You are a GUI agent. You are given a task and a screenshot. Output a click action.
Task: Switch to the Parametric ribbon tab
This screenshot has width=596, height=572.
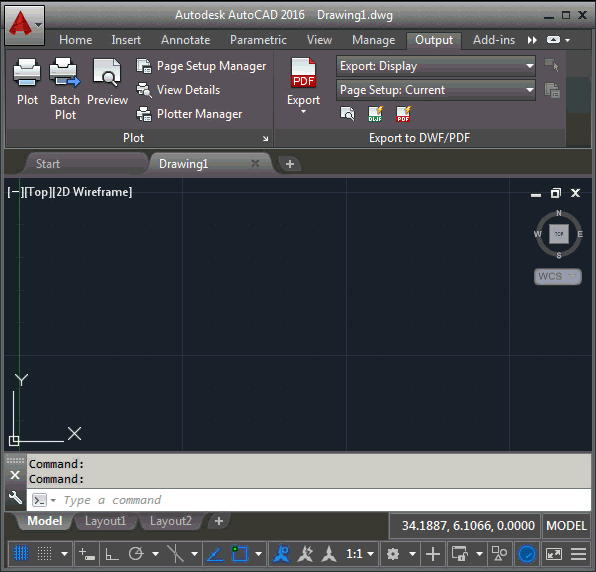pyautogui.click(x=258, y=40)
